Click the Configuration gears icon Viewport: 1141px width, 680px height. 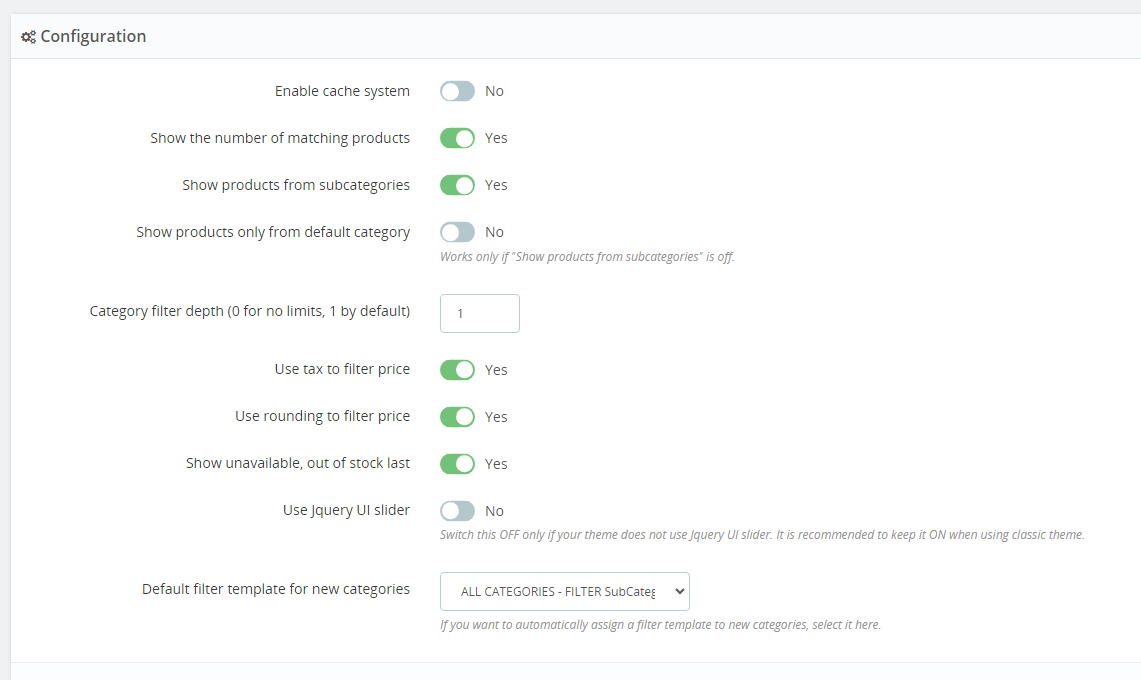tap(28, 37)
